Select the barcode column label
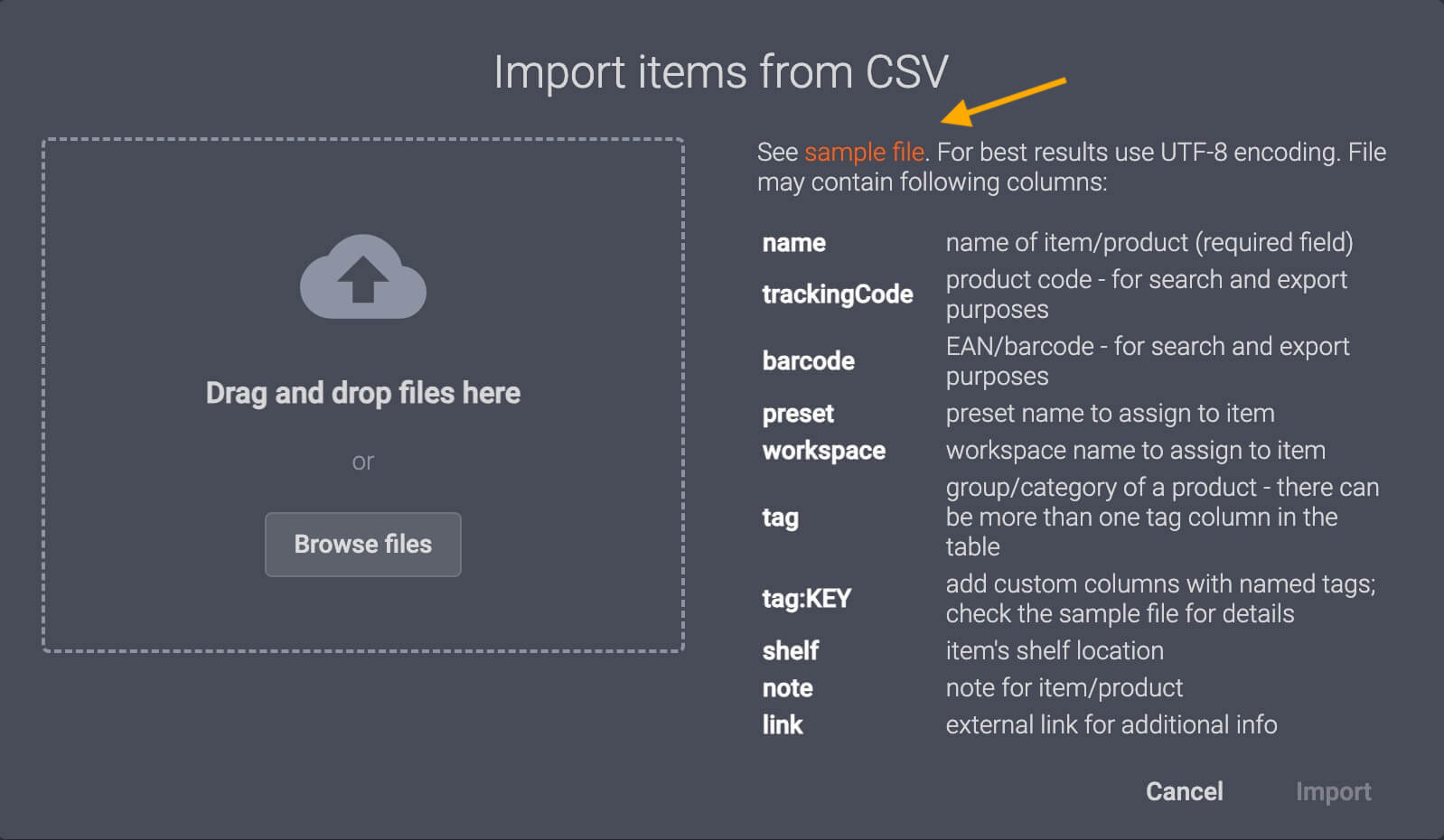The image size is (1444, 840). [808, 360]
